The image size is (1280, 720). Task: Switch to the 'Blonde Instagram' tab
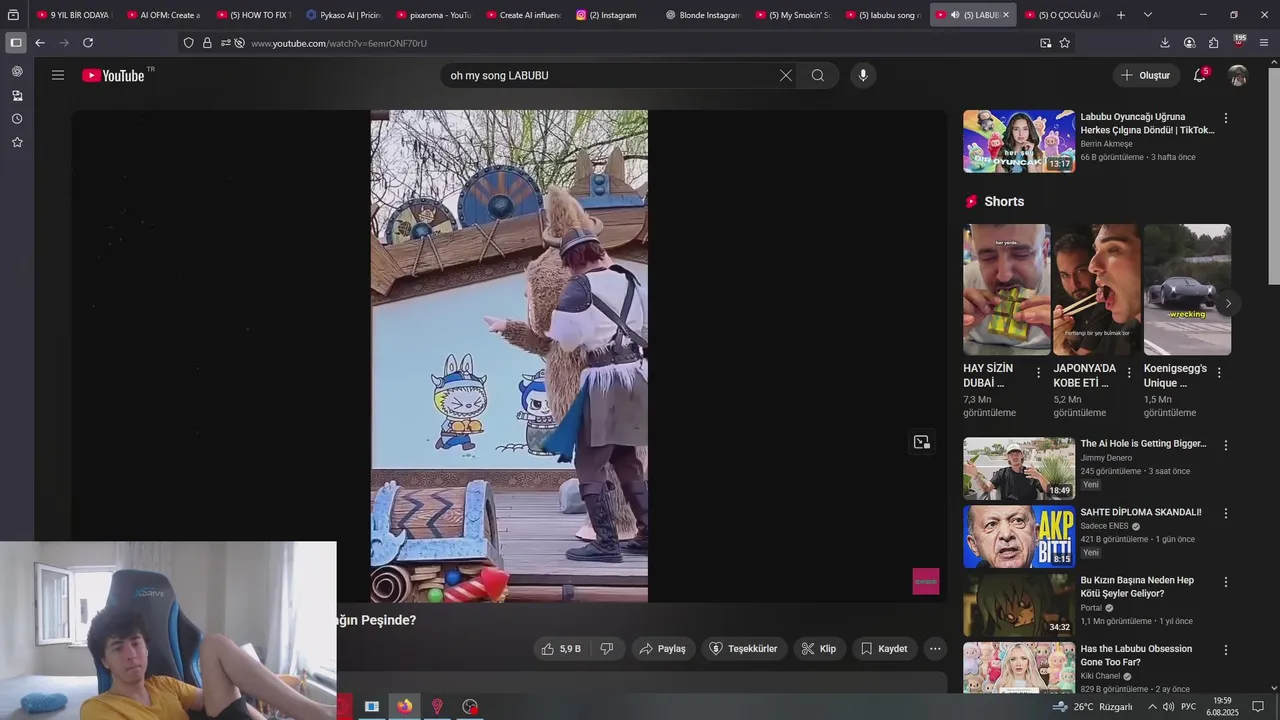point(703,15)
